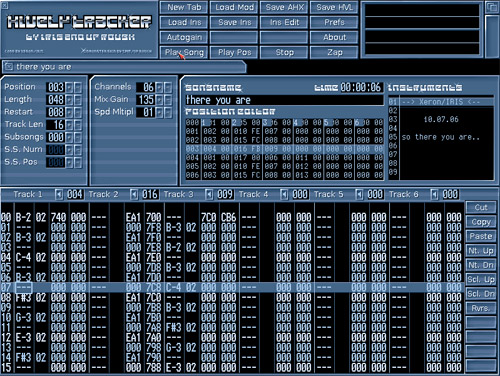Decrease the Mix Gain value stepper

[x=168, y=100]
